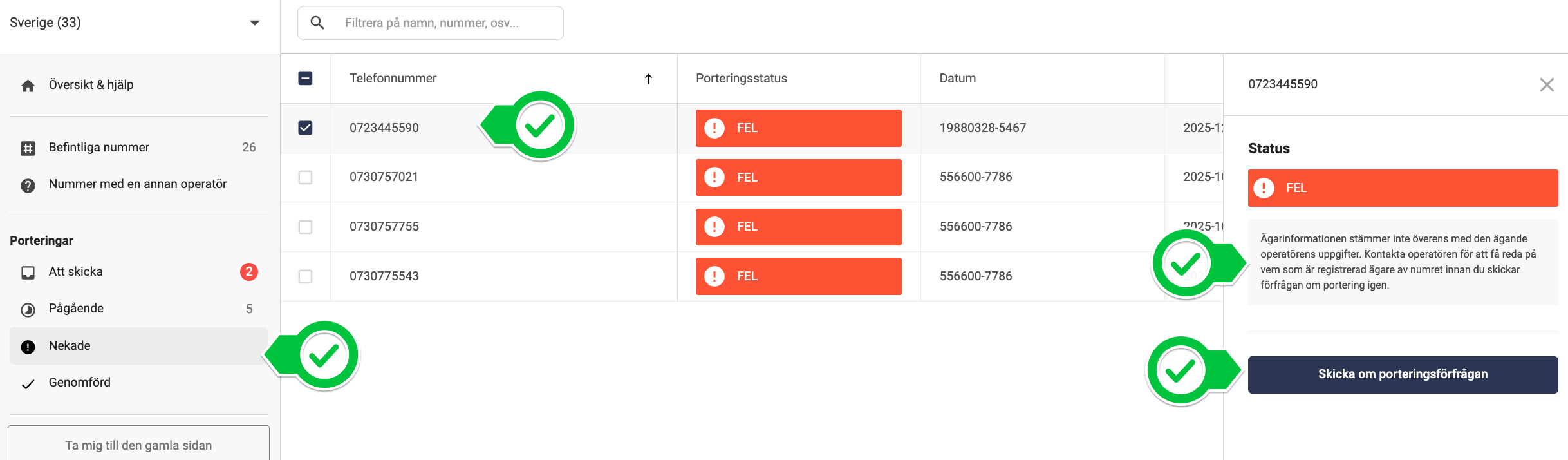Click the inbox icon next to Att skicka
The height and width of the screenshot is (460, 1568).
coord(28,273)
